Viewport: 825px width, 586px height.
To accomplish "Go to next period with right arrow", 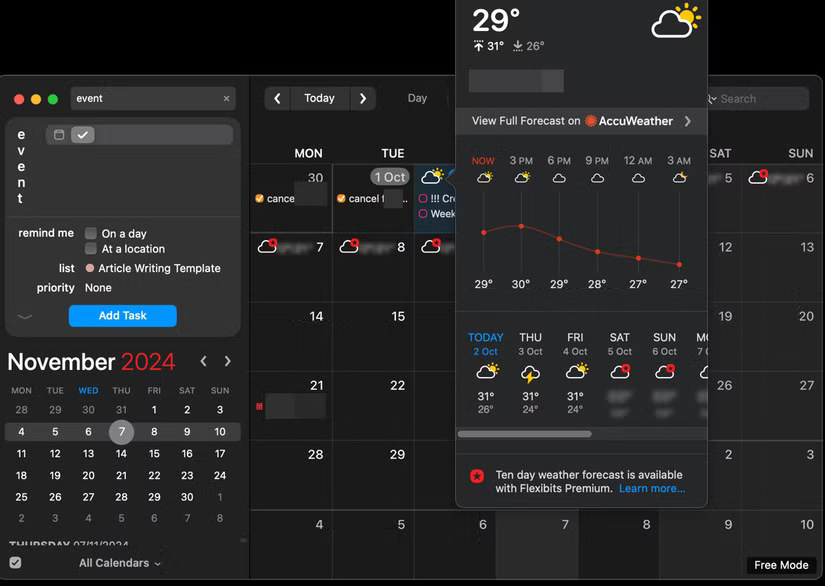I will pyautogui.click(x=362, y=98).
